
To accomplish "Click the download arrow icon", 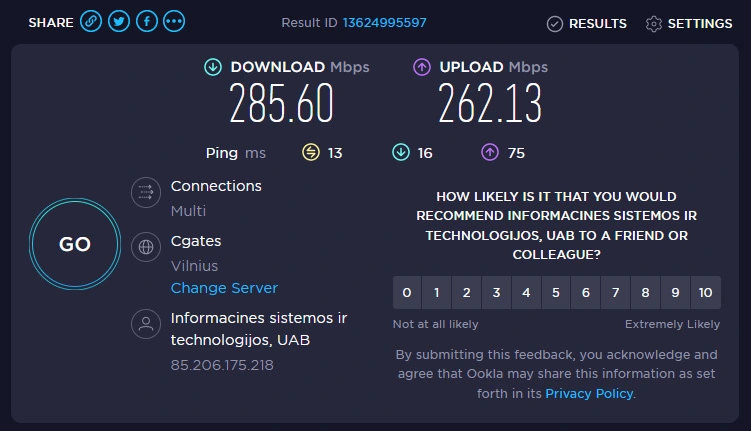I will click(212, 67).
